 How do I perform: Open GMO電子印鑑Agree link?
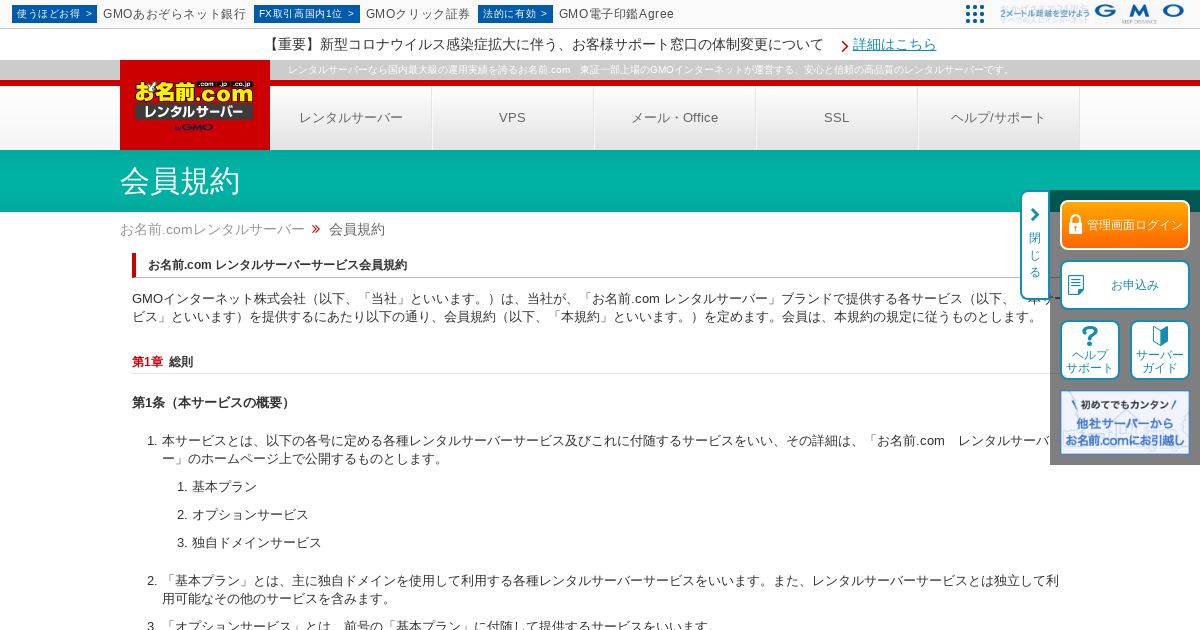tap(616, 14)
